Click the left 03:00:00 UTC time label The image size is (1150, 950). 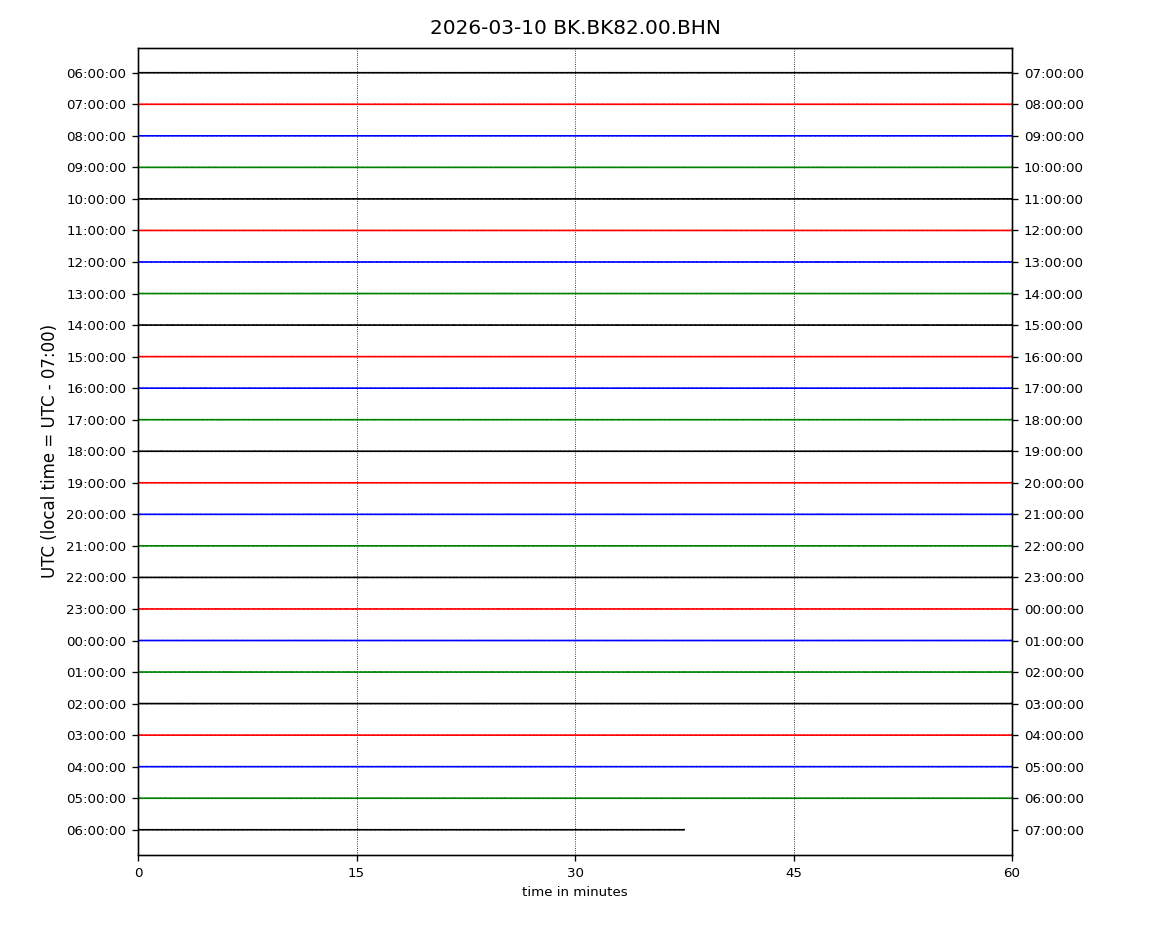pyautogui.click(x=97, y=736)
